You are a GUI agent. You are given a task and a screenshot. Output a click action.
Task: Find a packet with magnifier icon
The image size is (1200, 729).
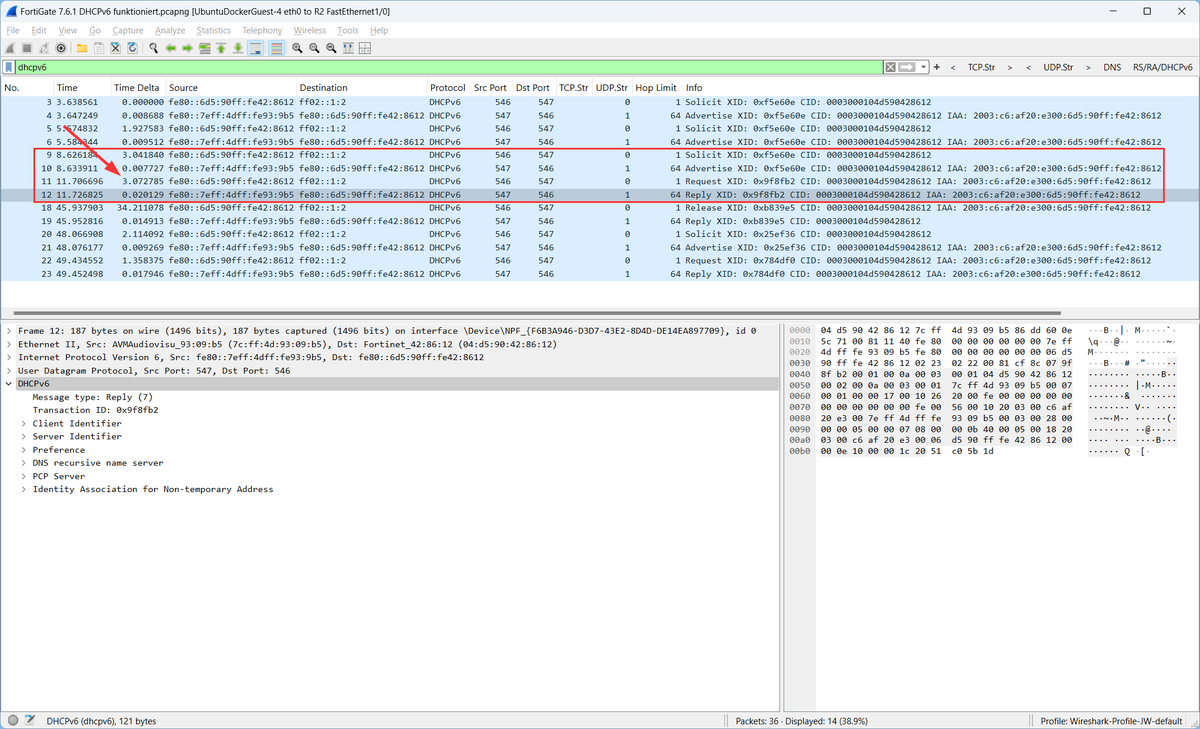[154, 47]
